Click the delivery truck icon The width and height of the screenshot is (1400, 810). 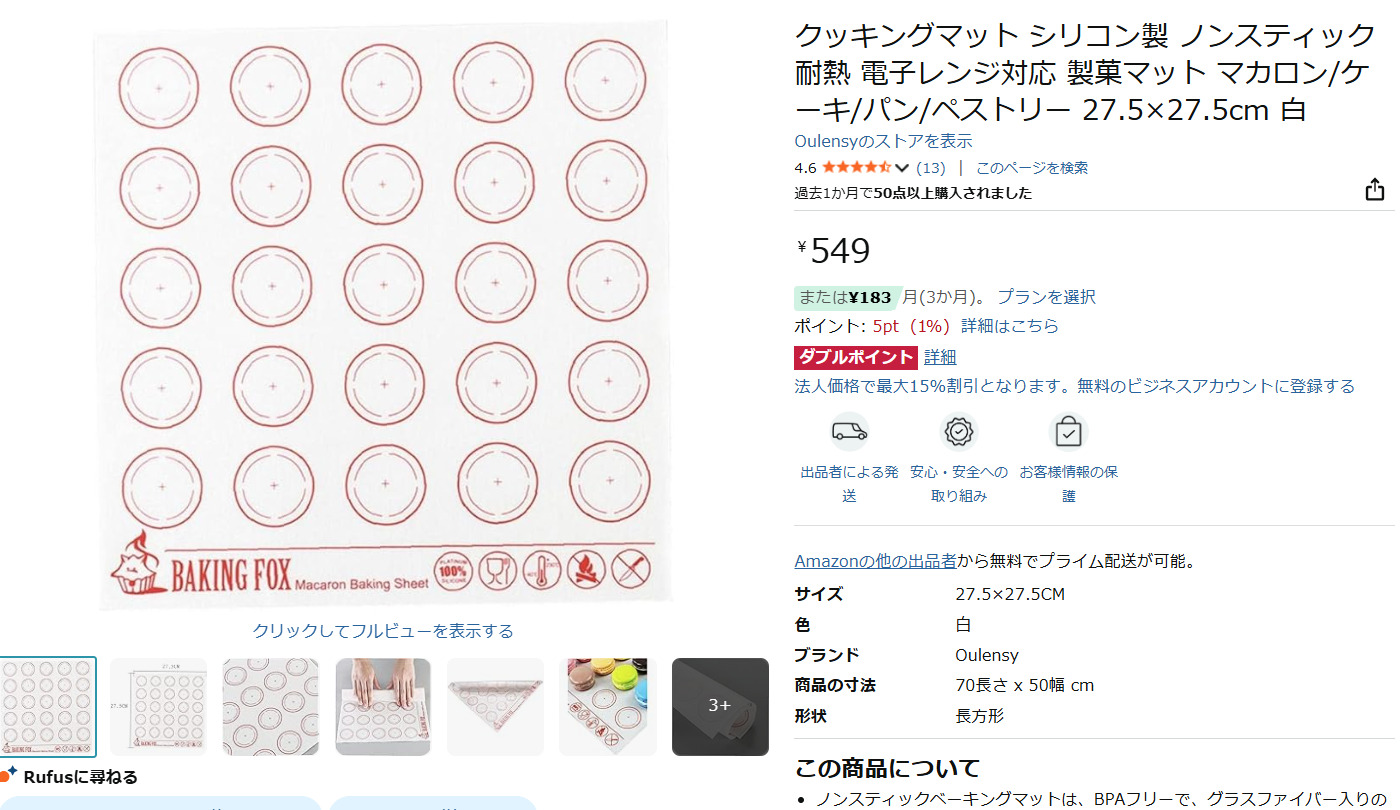[849, 432]
